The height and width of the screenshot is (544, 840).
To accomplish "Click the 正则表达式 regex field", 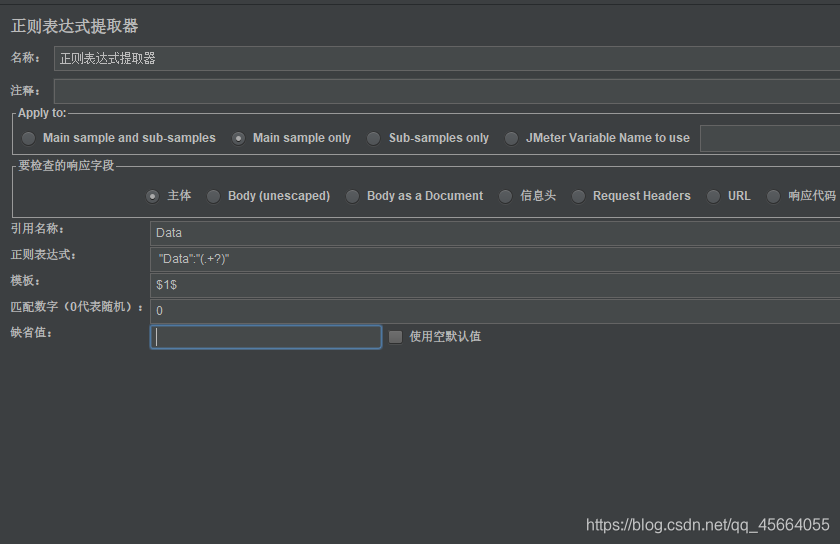I will (x=495, y=259).
